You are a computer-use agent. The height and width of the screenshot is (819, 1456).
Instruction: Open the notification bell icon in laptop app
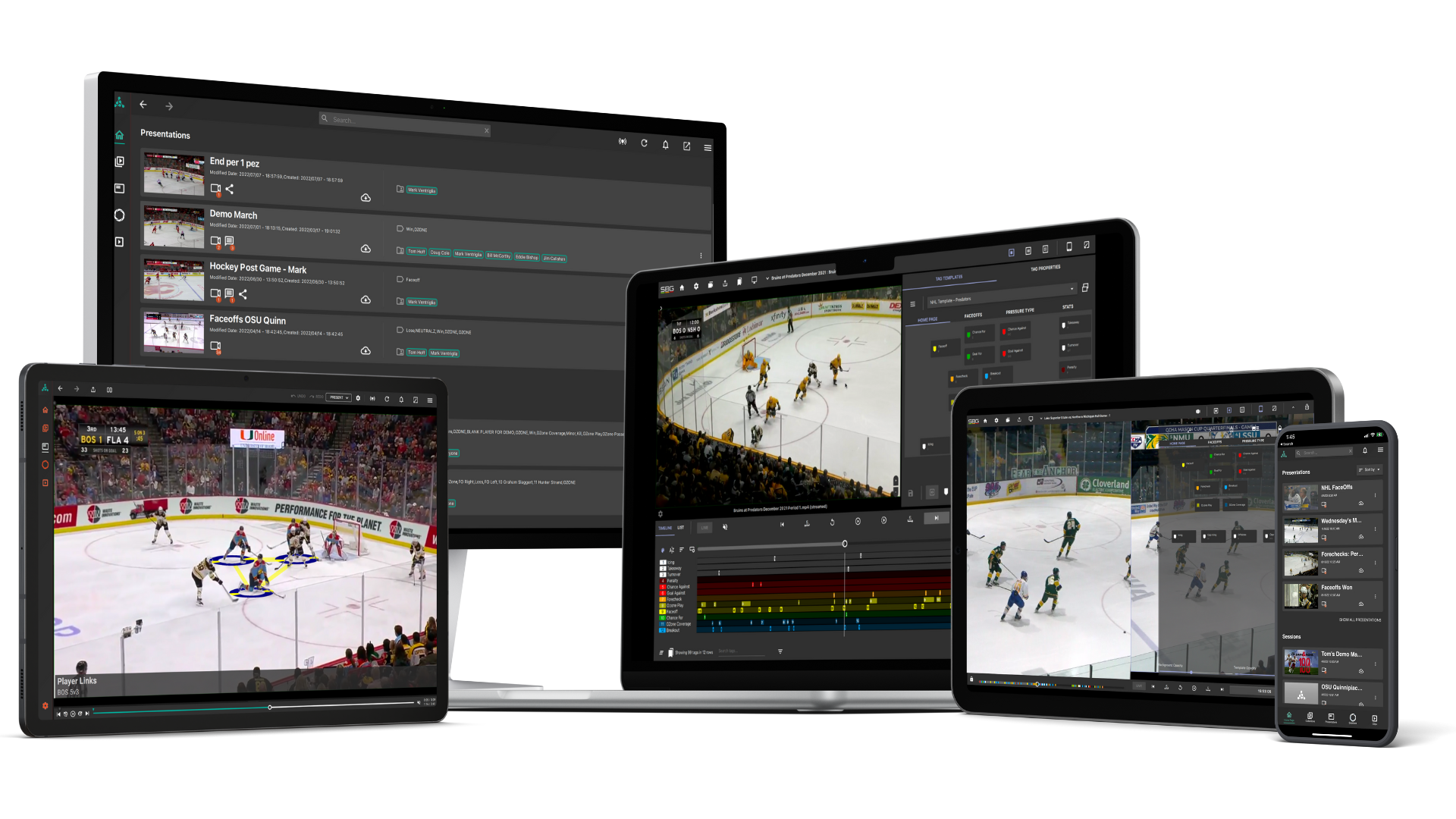tap(666, 146)
